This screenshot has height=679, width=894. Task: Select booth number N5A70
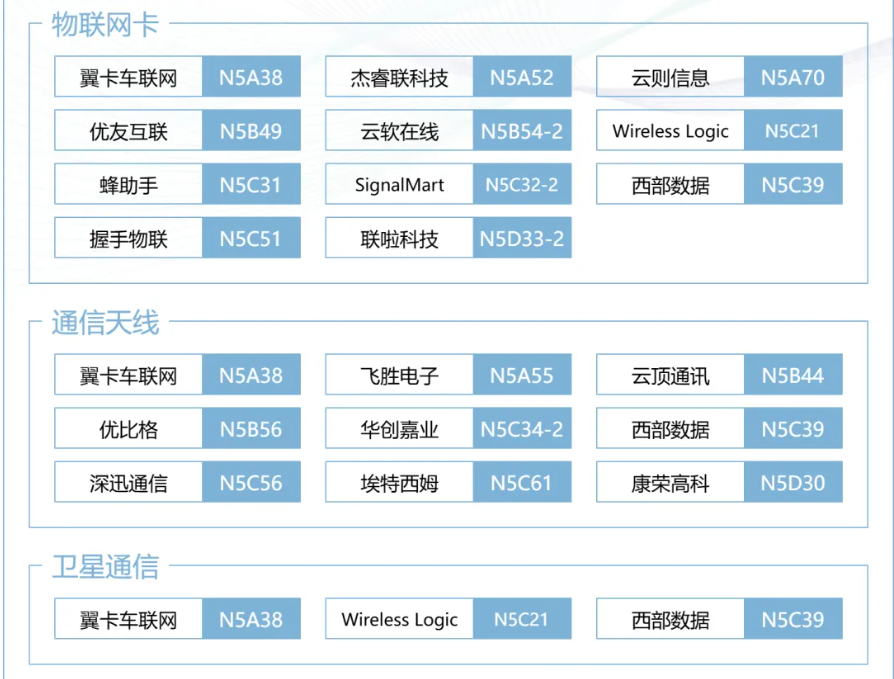pyautogui.click(x=793, y=77)
